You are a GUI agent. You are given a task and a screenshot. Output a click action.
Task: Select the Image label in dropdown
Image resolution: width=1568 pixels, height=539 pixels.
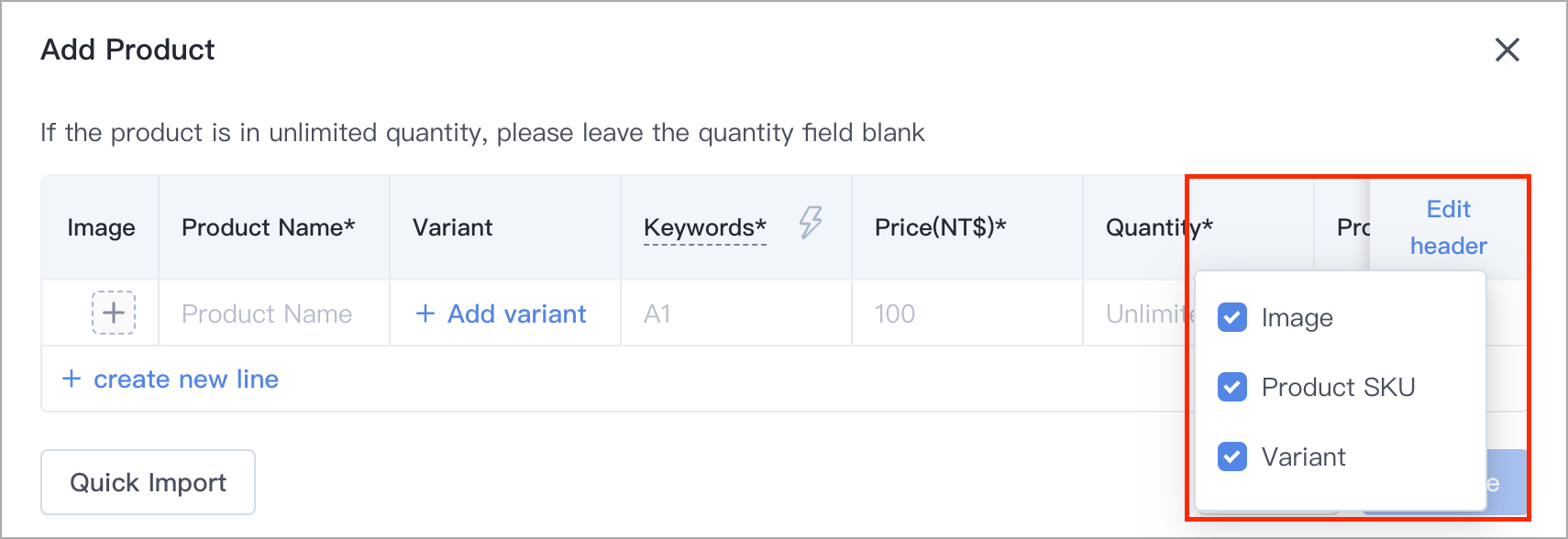1297,318
